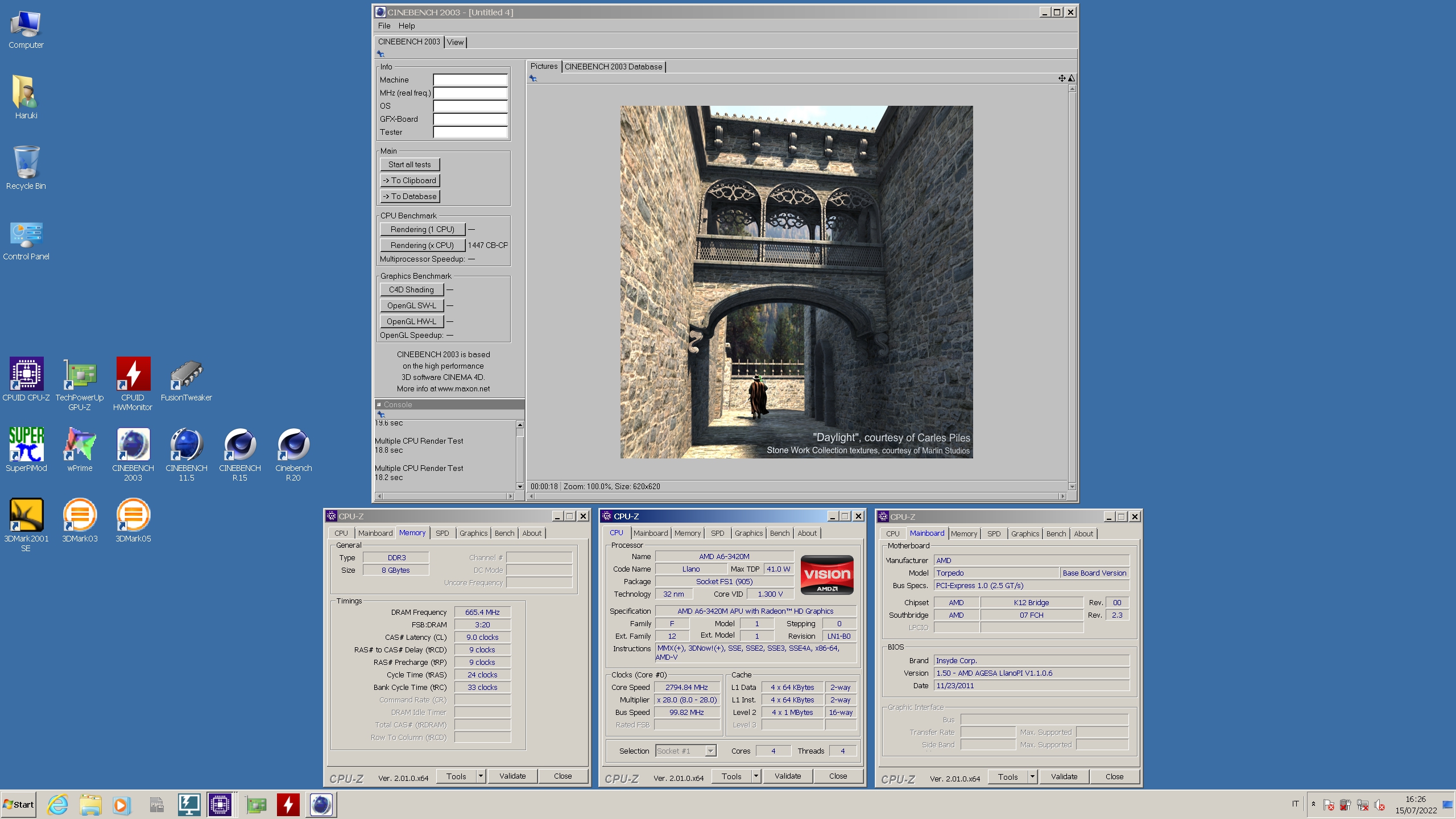Open Windows Explorer folder in the taskbar
Image resolution: width=1456 pixels, height=819 pixels.
point(90,805)
